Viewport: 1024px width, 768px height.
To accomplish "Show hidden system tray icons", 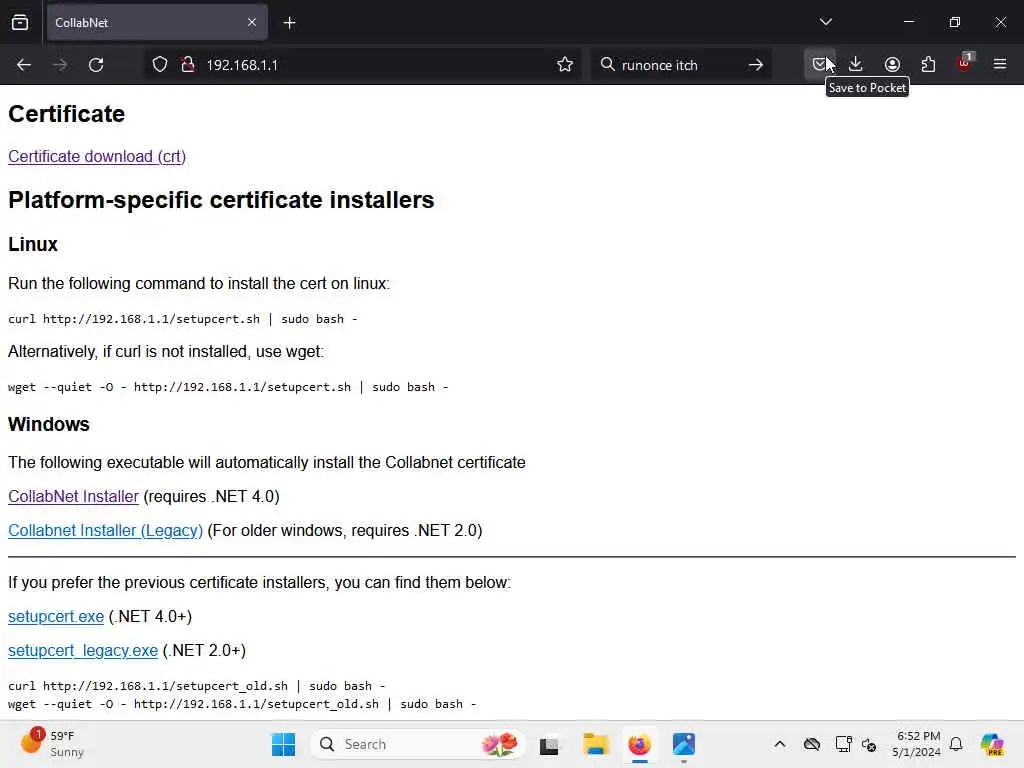I will 780,744.
